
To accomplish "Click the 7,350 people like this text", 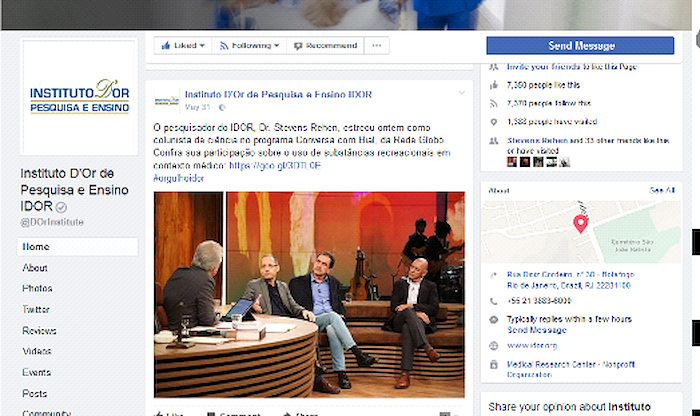I will pyautogui.click(x=543, y=85).
